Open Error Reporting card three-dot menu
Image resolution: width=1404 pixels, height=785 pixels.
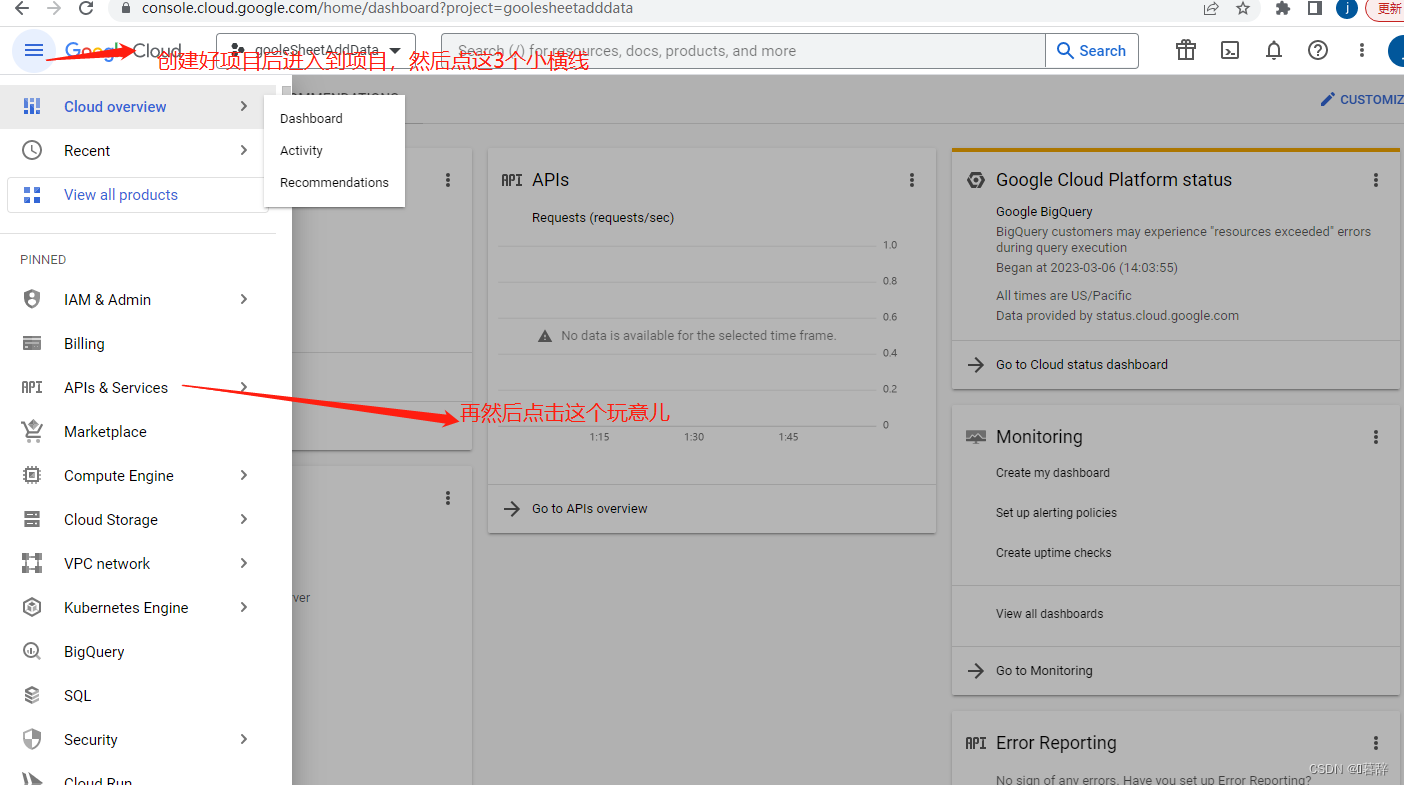tap(1376, 743)
